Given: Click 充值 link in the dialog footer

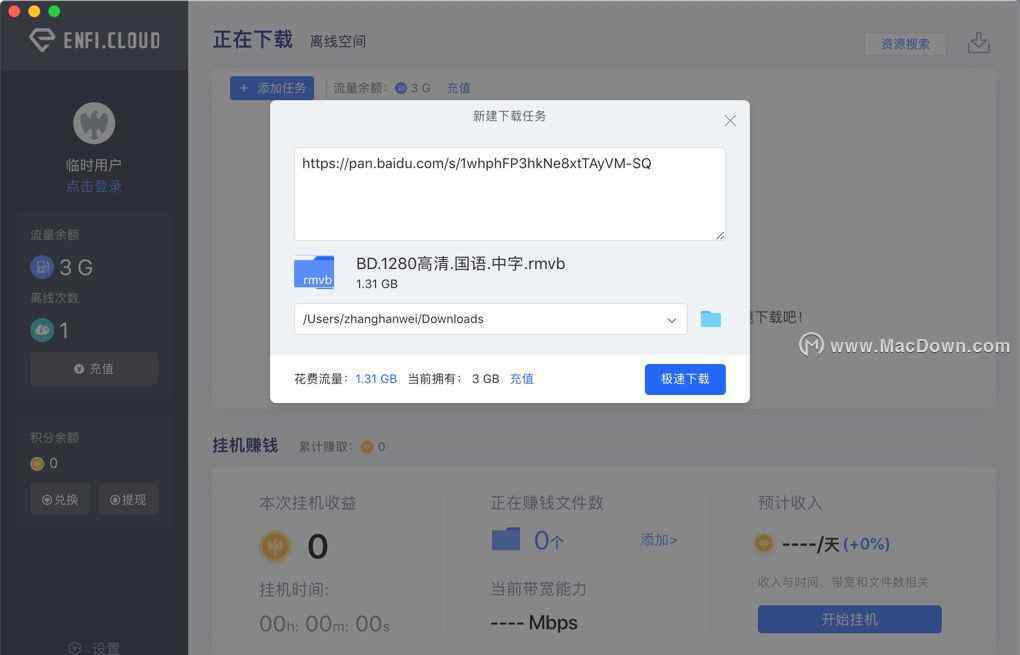Looking at the screenshot, I should coord(521,379).
